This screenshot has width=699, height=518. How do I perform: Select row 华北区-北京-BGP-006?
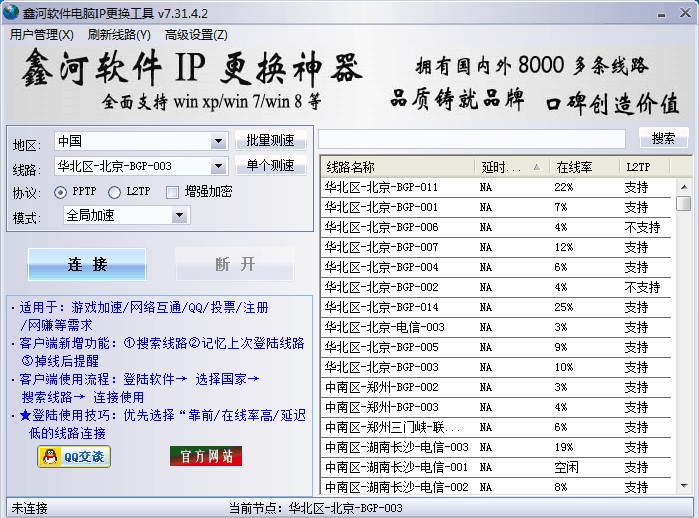pyautogui.click(x=496, y=227)
